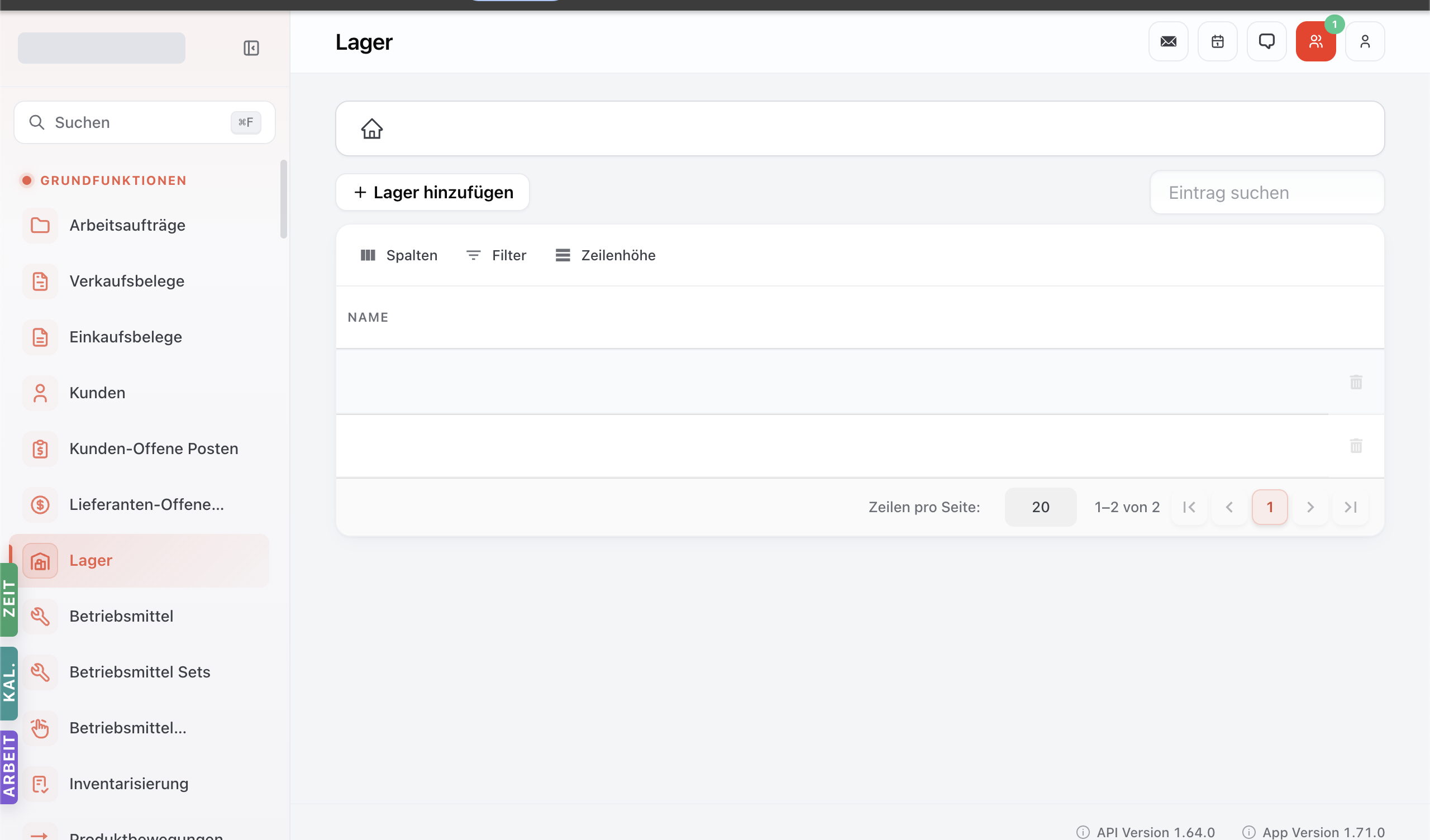This screenshot has height=840, width=1430.
Task: Open the chat bubble icon
Action: point(1266,41)
